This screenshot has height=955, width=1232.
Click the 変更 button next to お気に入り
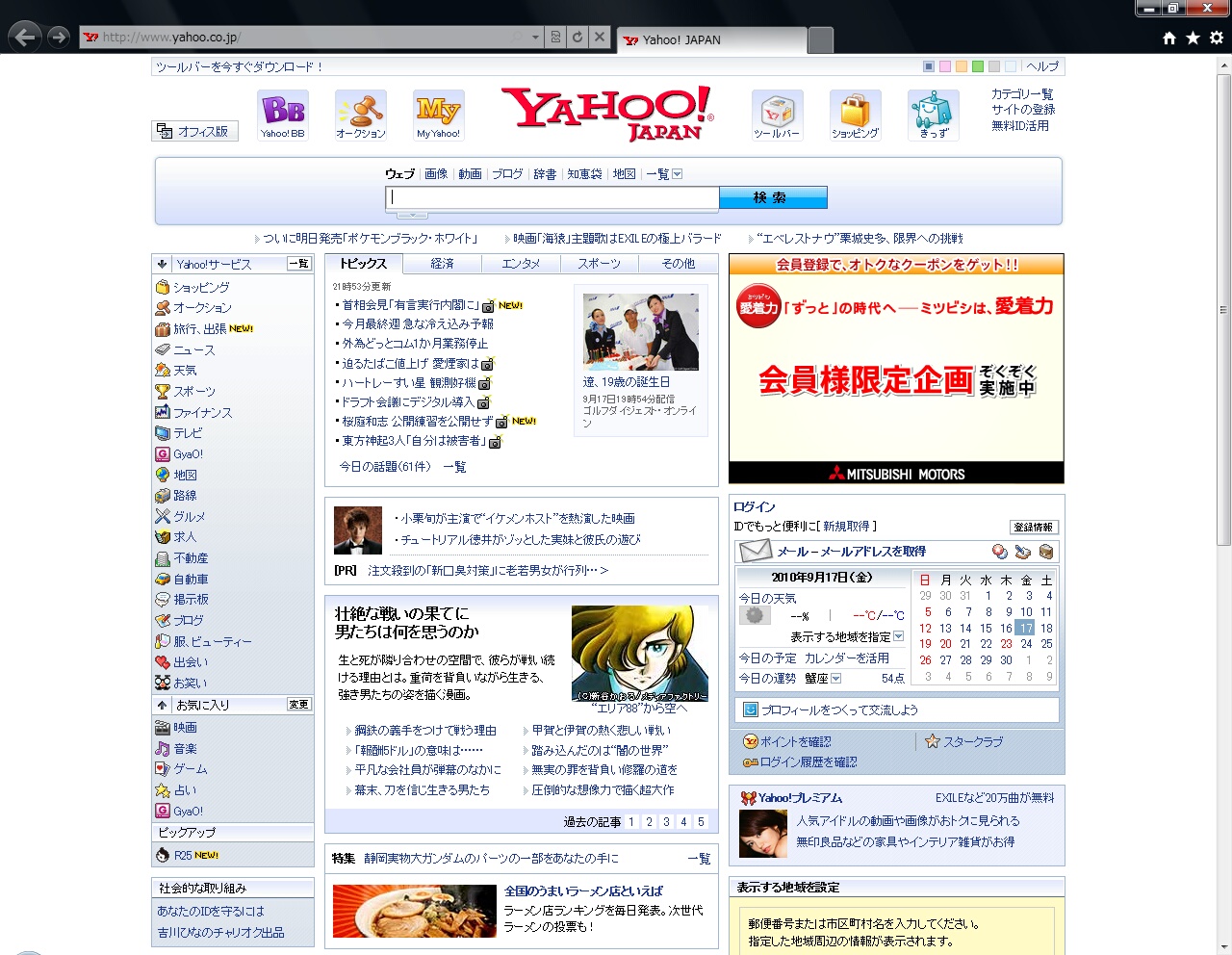pyautogui.click(x=299, y=705)
